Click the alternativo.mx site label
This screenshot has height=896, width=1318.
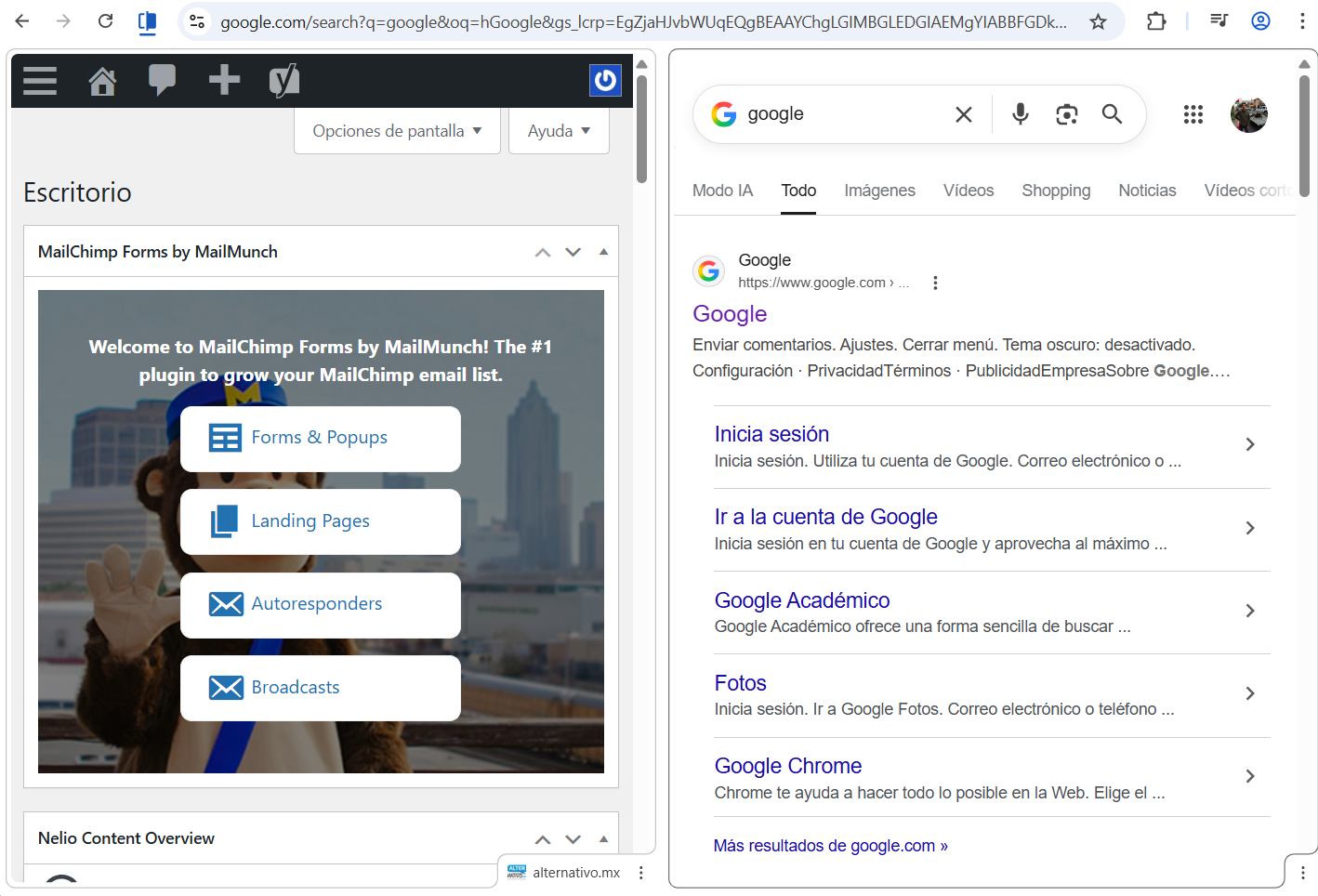click(x=576, y=873)
